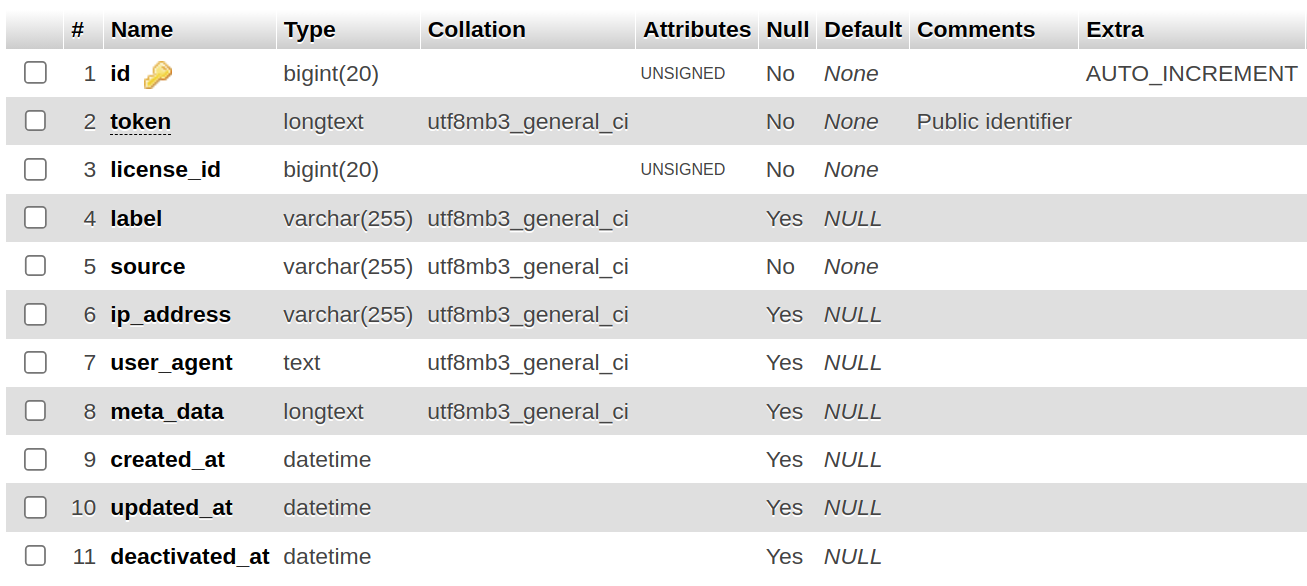
Task: Check the license_id row checkbox
Action: click(x=36, y=170)
